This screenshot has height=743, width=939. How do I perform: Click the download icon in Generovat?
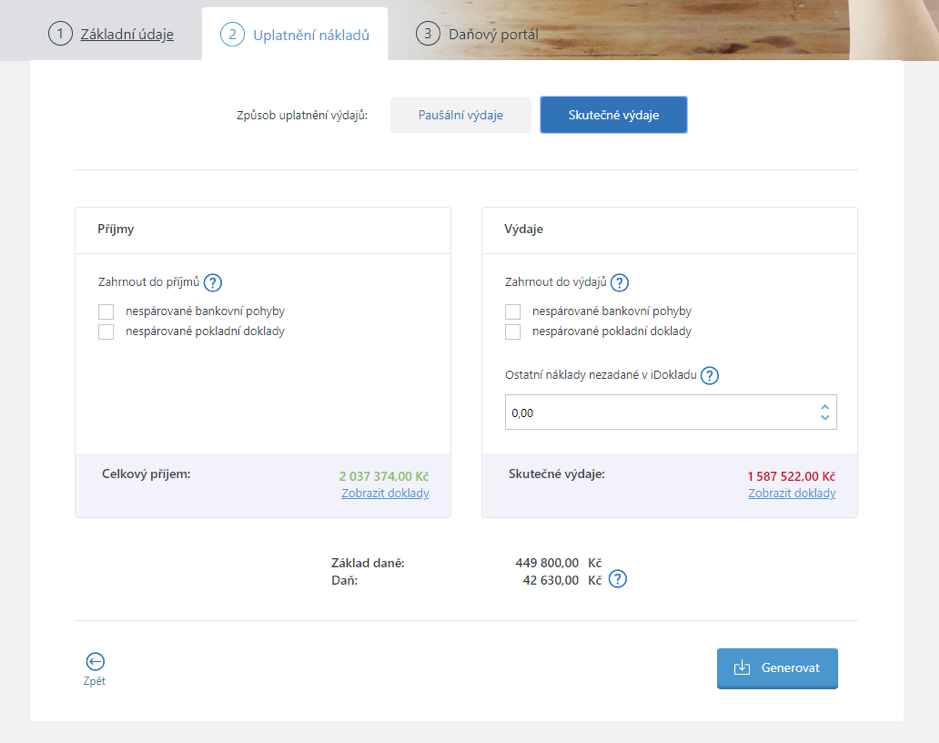(x=742, y=668)
